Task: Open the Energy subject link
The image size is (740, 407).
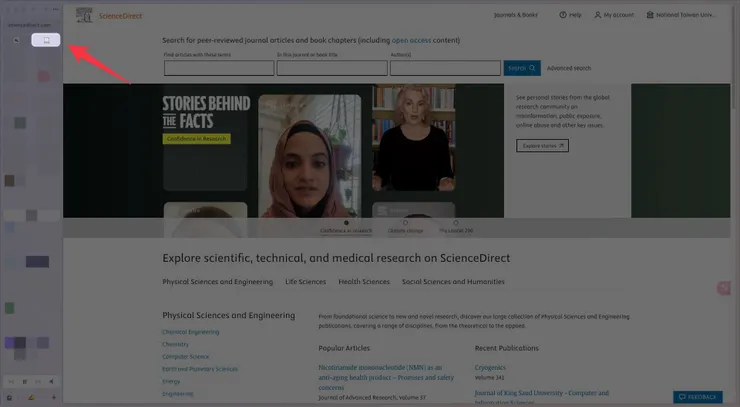Action: 171,381
